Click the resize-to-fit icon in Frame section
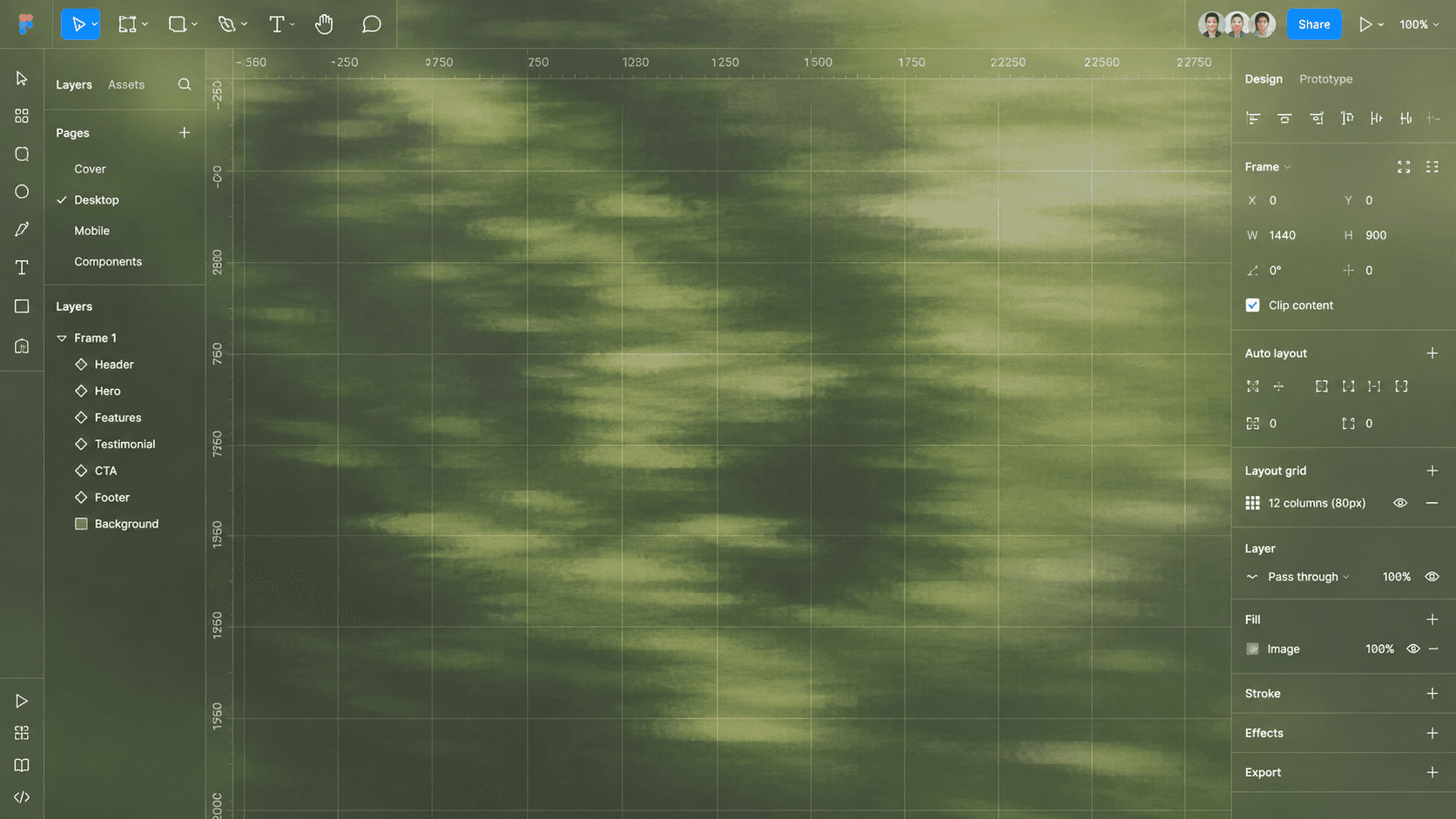The image size is (1456, 819). coord(1404,167)
